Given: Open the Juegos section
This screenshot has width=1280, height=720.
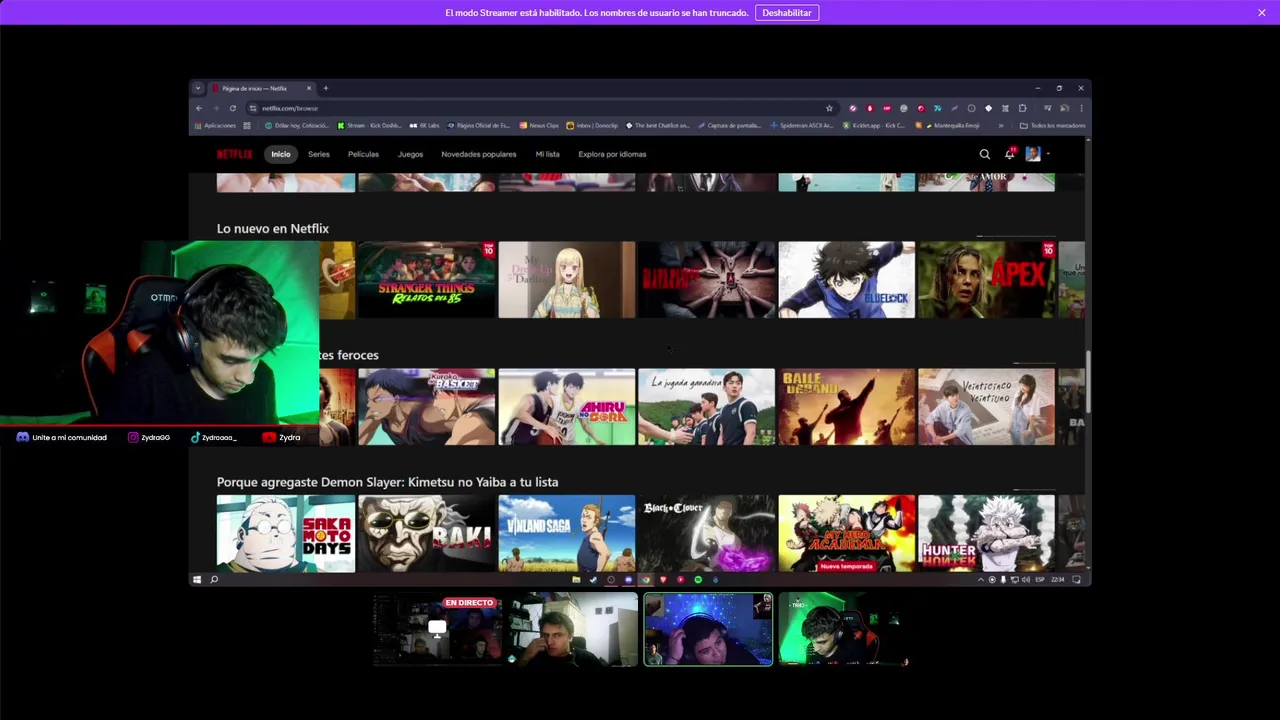Looking at the screenshot, I should pos(410,154).
